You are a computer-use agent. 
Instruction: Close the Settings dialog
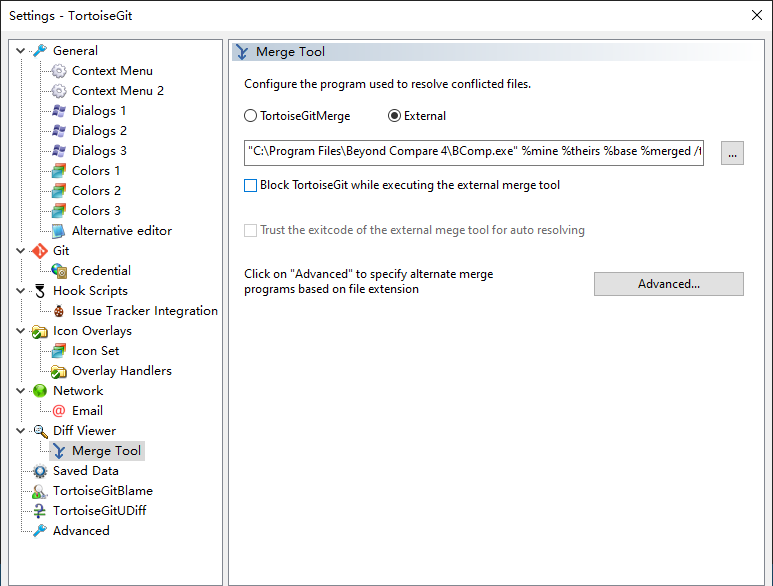pyautogui.click(x=757, y=15)
